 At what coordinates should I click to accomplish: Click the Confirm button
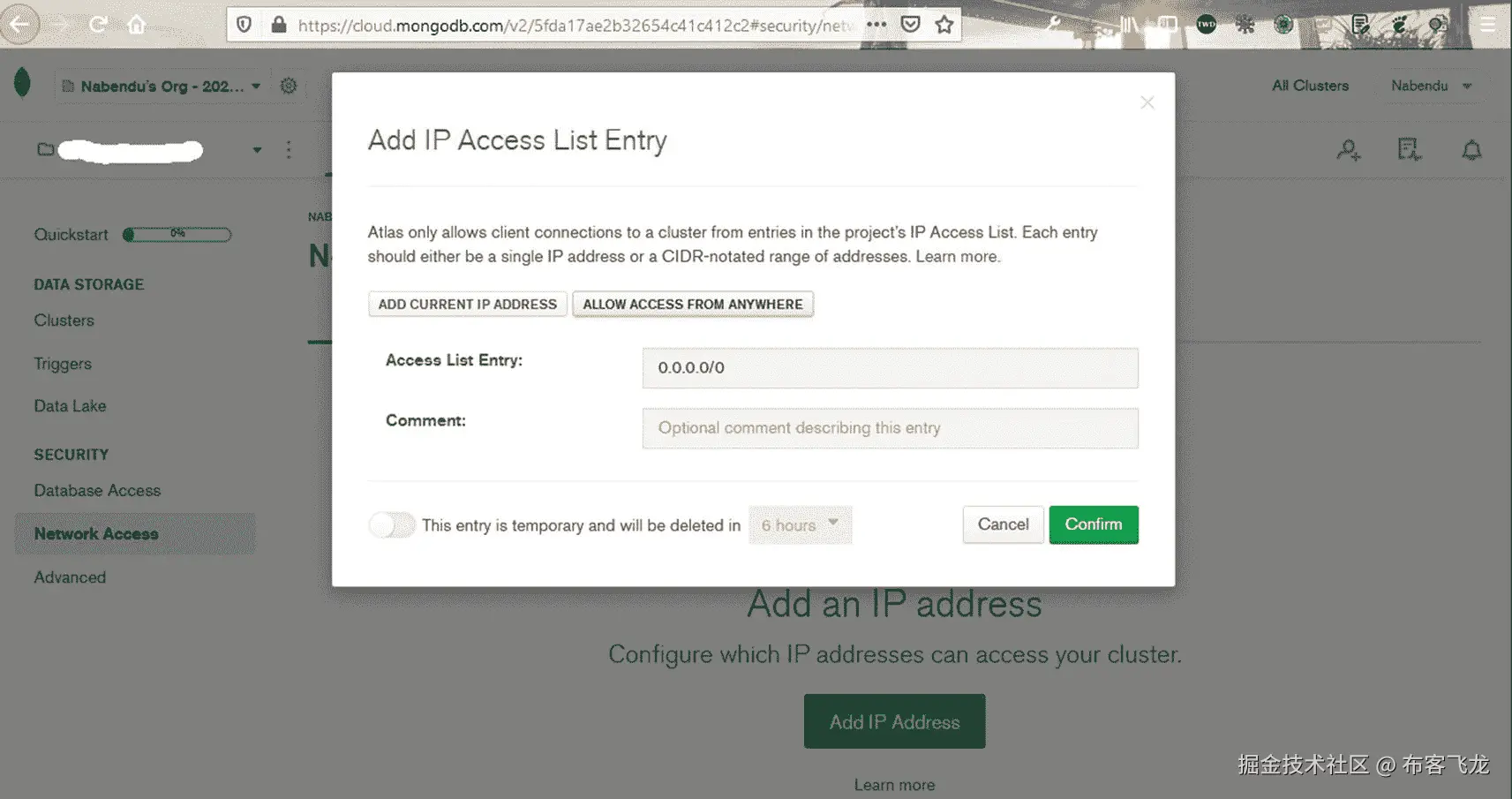[x=1094, y=524]
